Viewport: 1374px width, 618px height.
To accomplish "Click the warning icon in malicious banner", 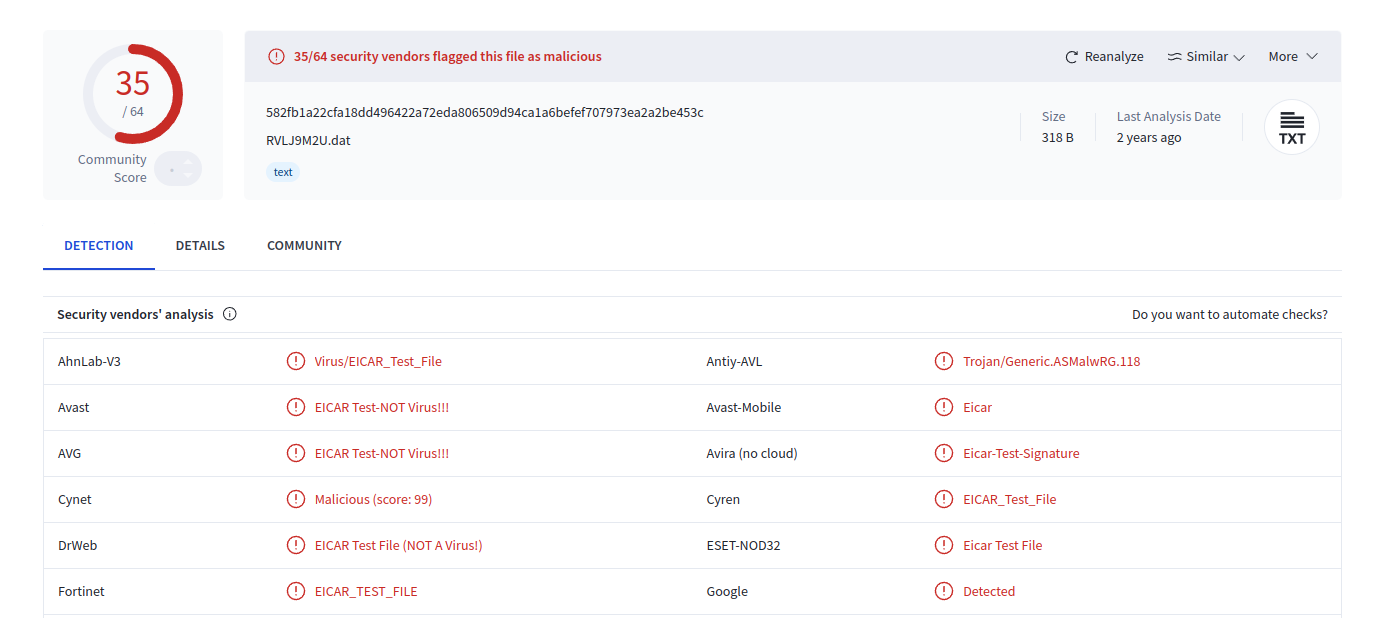I will point(277,57).
